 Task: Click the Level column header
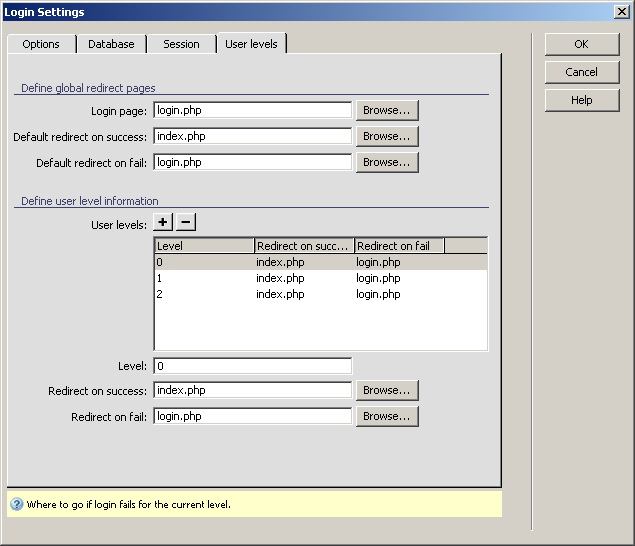[x=204, y=246]
